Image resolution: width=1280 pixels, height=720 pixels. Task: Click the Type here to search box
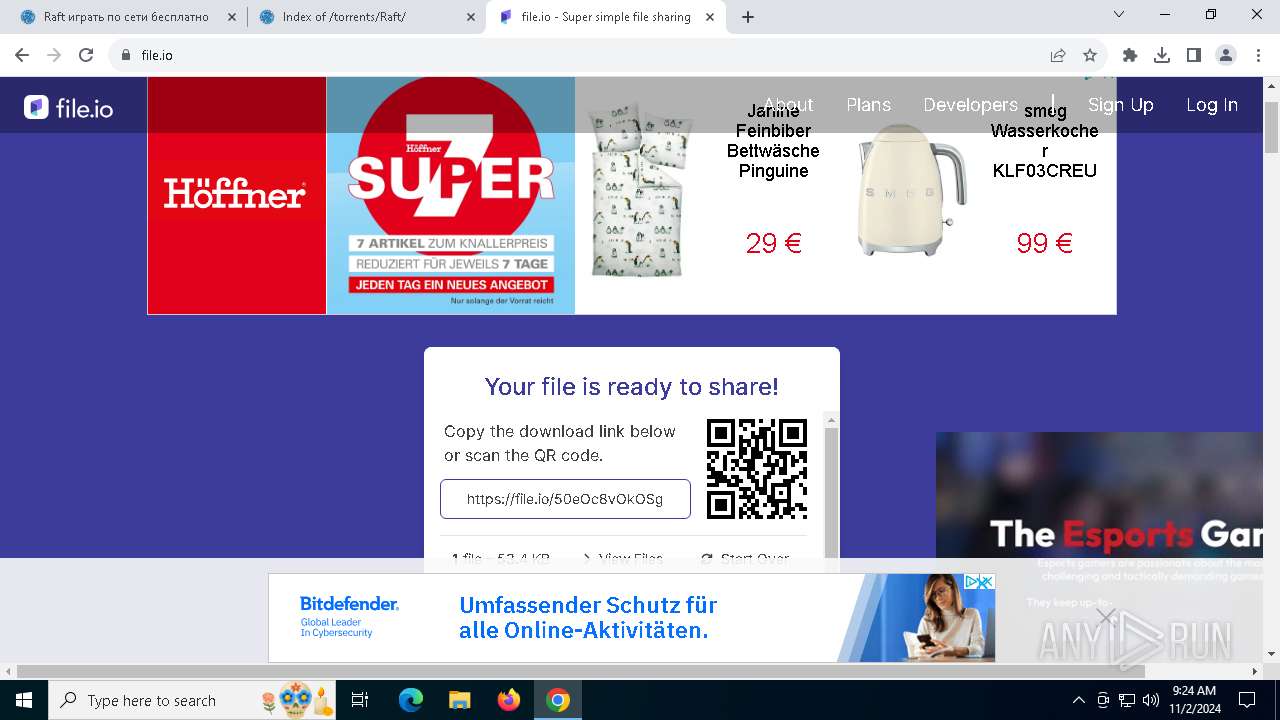[x=192, y=700]
